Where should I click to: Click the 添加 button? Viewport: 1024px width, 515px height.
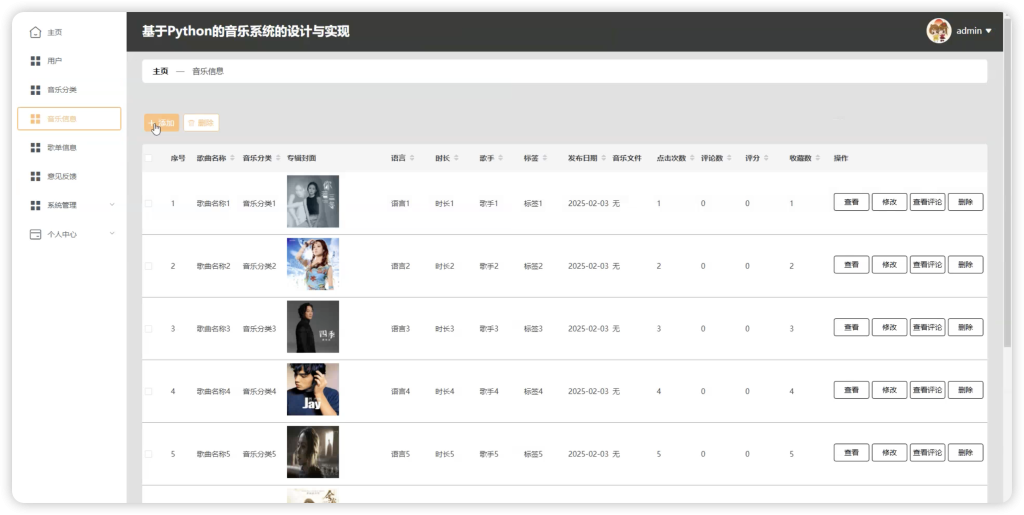pyautogui.click(x=161, y=123)
